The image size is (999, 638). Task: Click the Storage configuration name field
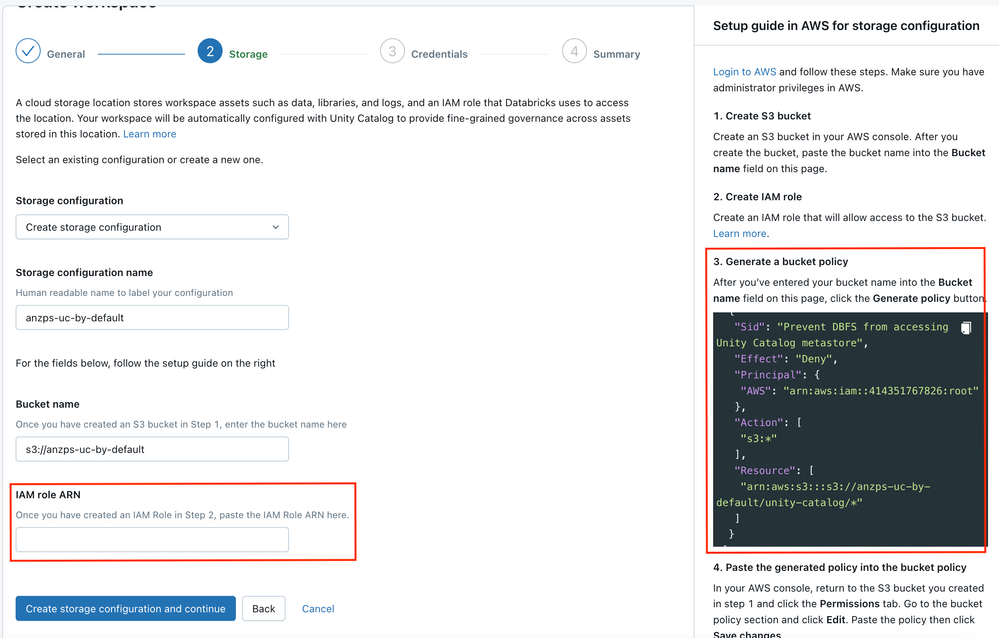[152, 317]
